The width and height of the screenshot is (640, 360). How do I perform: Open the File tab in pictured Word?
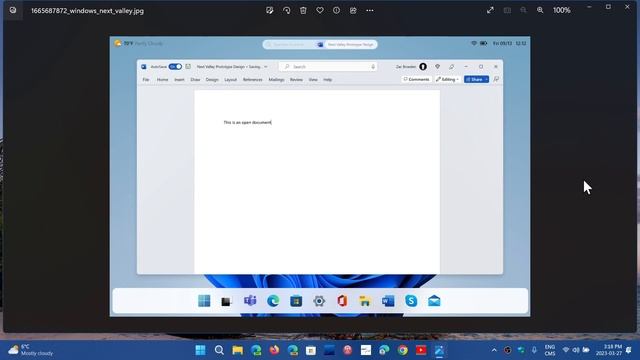coord(146,80)
